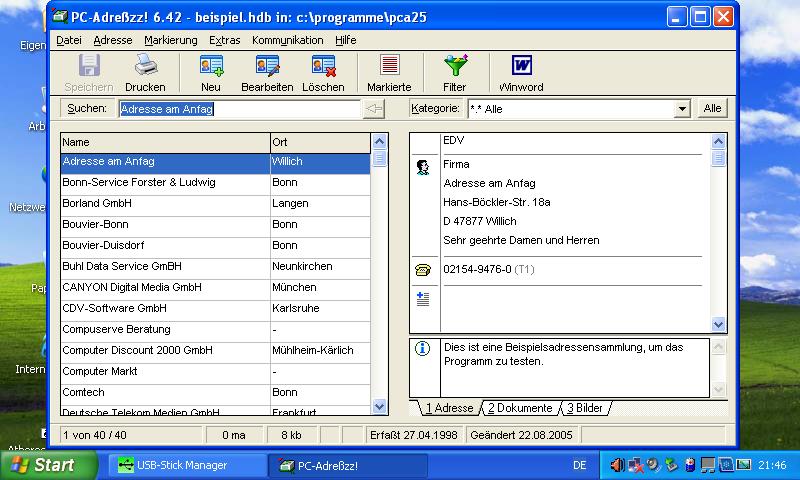Click the Löschen delete icon
The width and height of the screenshot is (800, 480).
323,66
